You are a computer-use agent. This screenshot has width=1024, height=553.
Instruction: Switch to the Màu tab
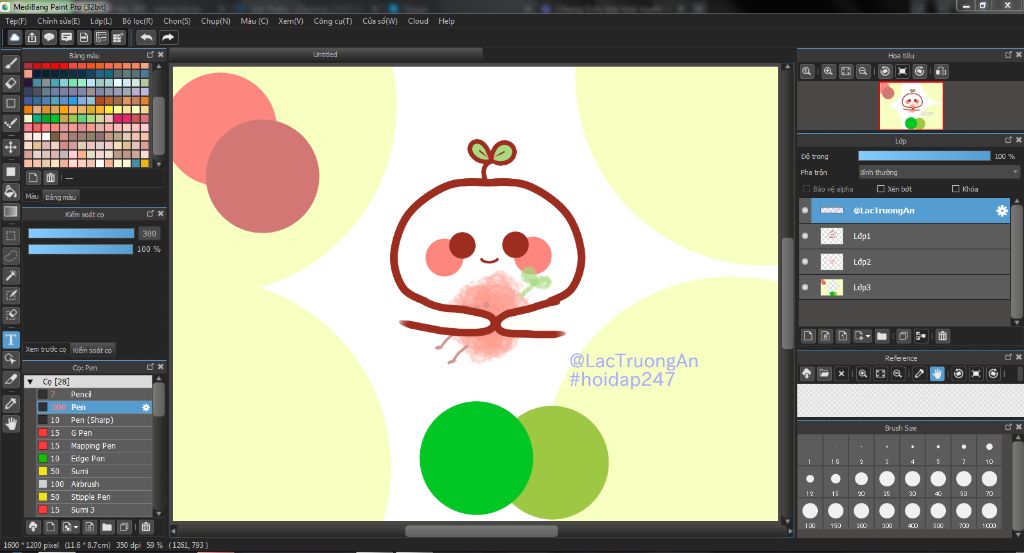pyautogui.click(x=32, y=197)
